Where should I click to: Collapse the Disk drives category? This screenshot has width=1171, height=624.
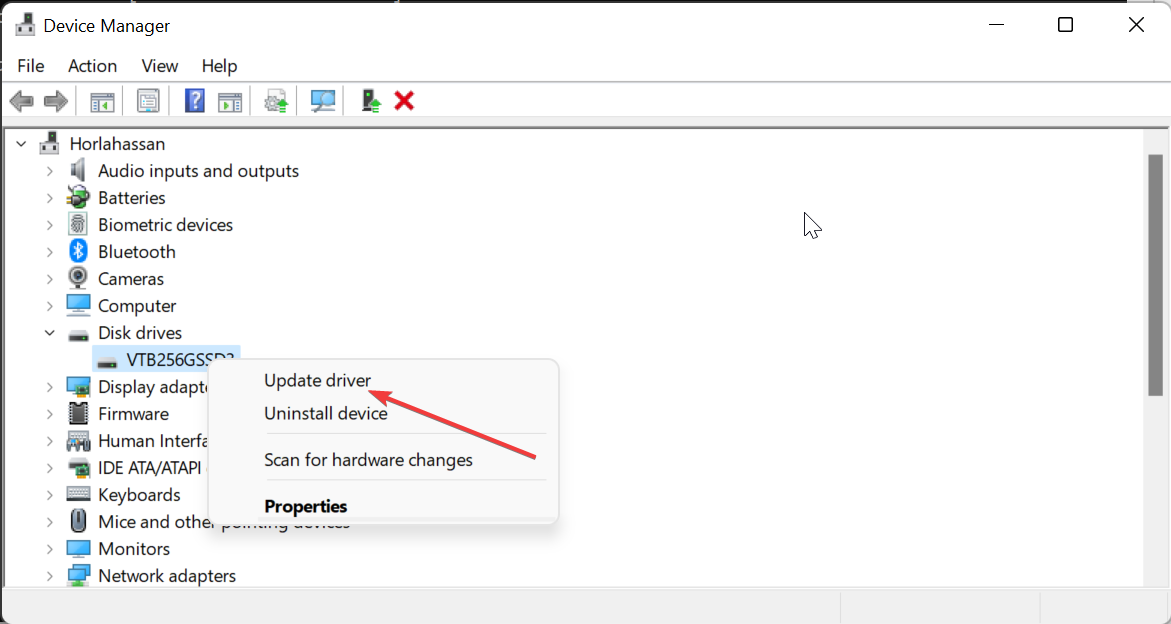coord(50,333)
